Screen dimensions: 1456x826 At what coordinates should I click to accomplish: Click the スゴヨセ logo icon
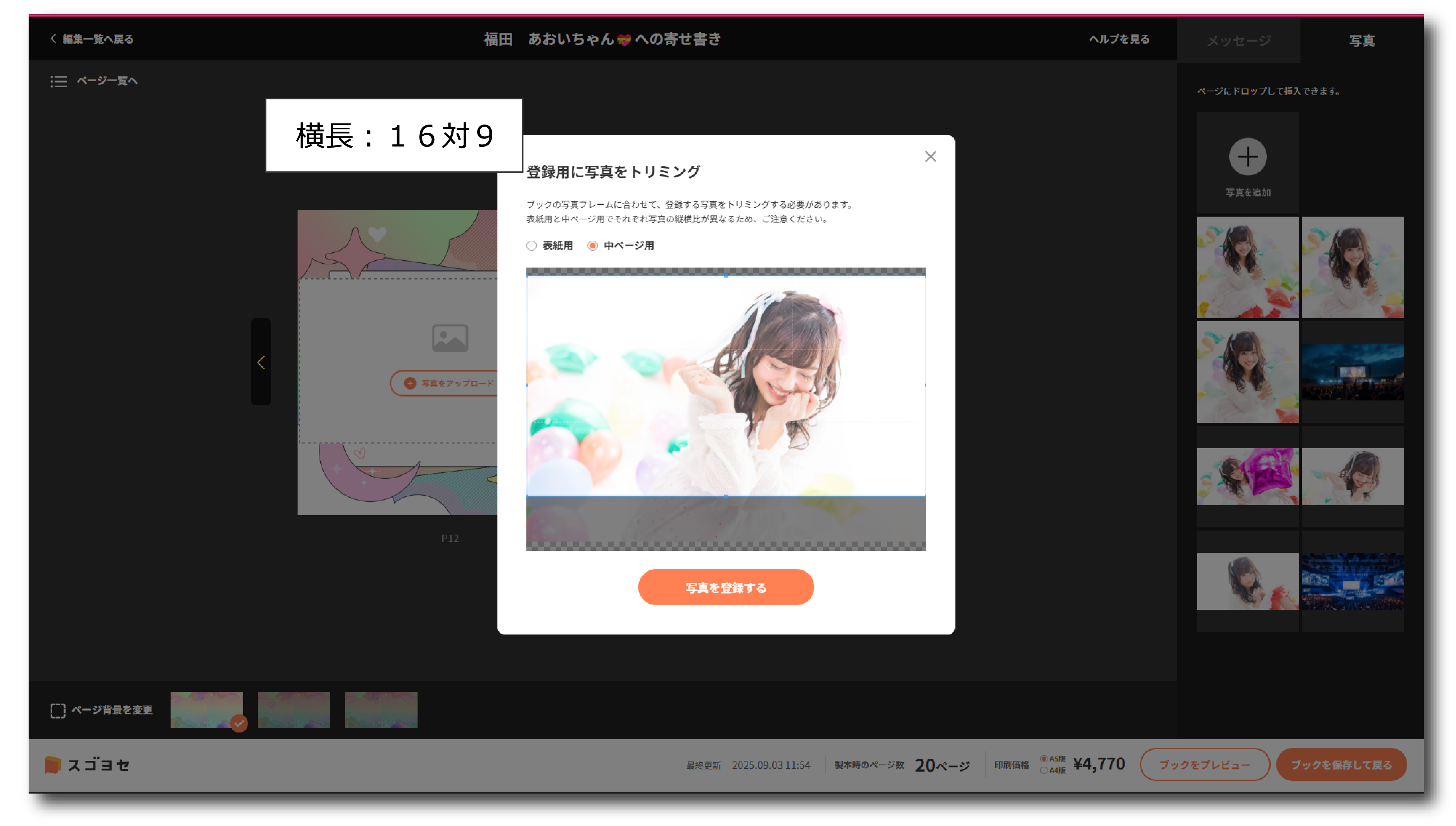54,764
